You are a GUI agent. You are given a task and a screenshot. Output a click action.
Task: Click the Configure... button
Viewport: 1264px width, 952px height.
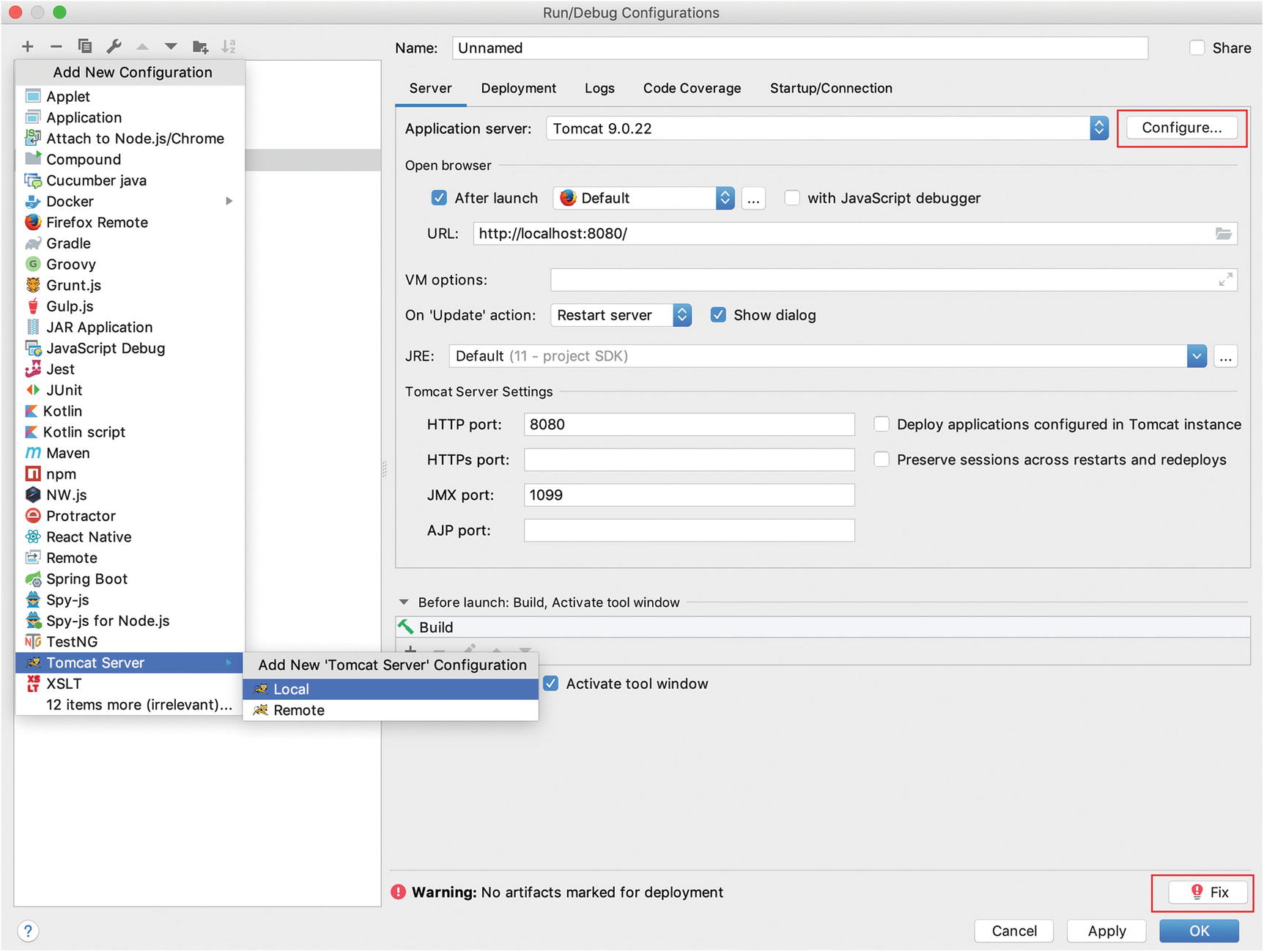pos(1182,128)
